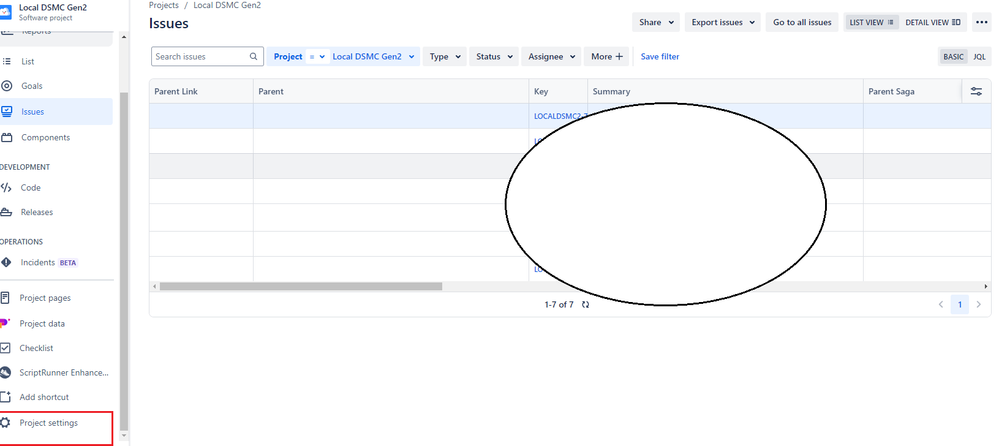This screenshot has height=446, width=999.
Task: Click the Code brackets icon
Action: point(6,188)
